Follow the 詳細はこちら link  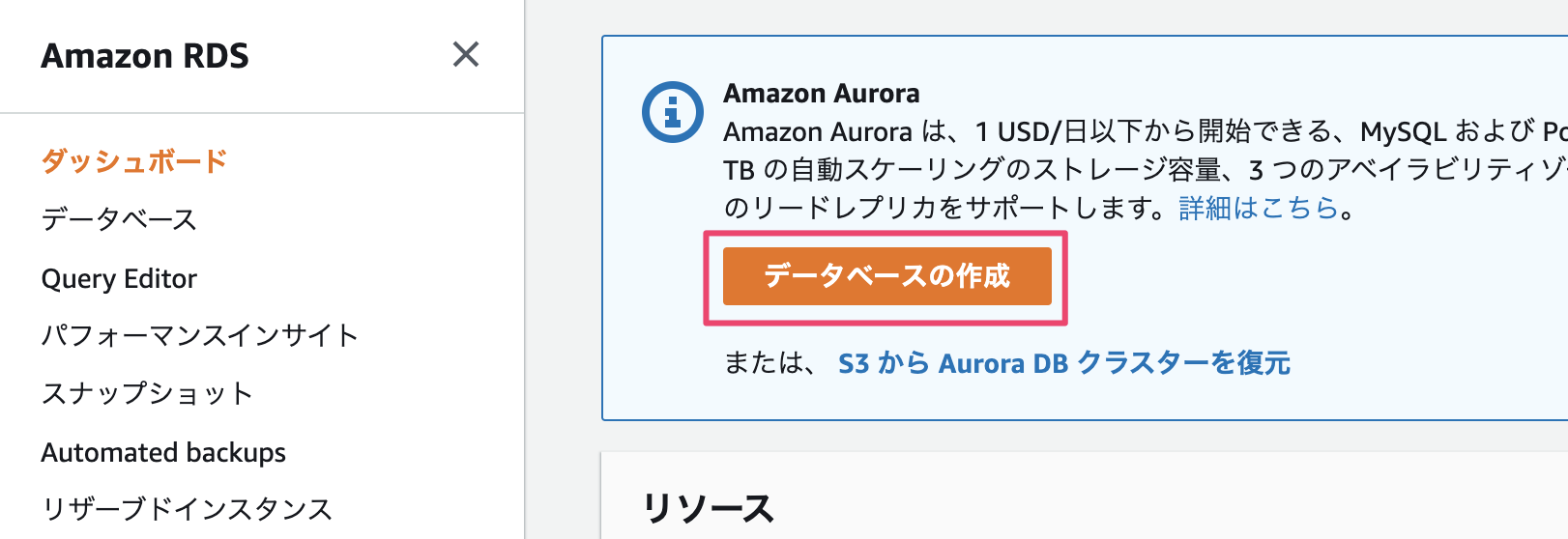click(1258, 208)
